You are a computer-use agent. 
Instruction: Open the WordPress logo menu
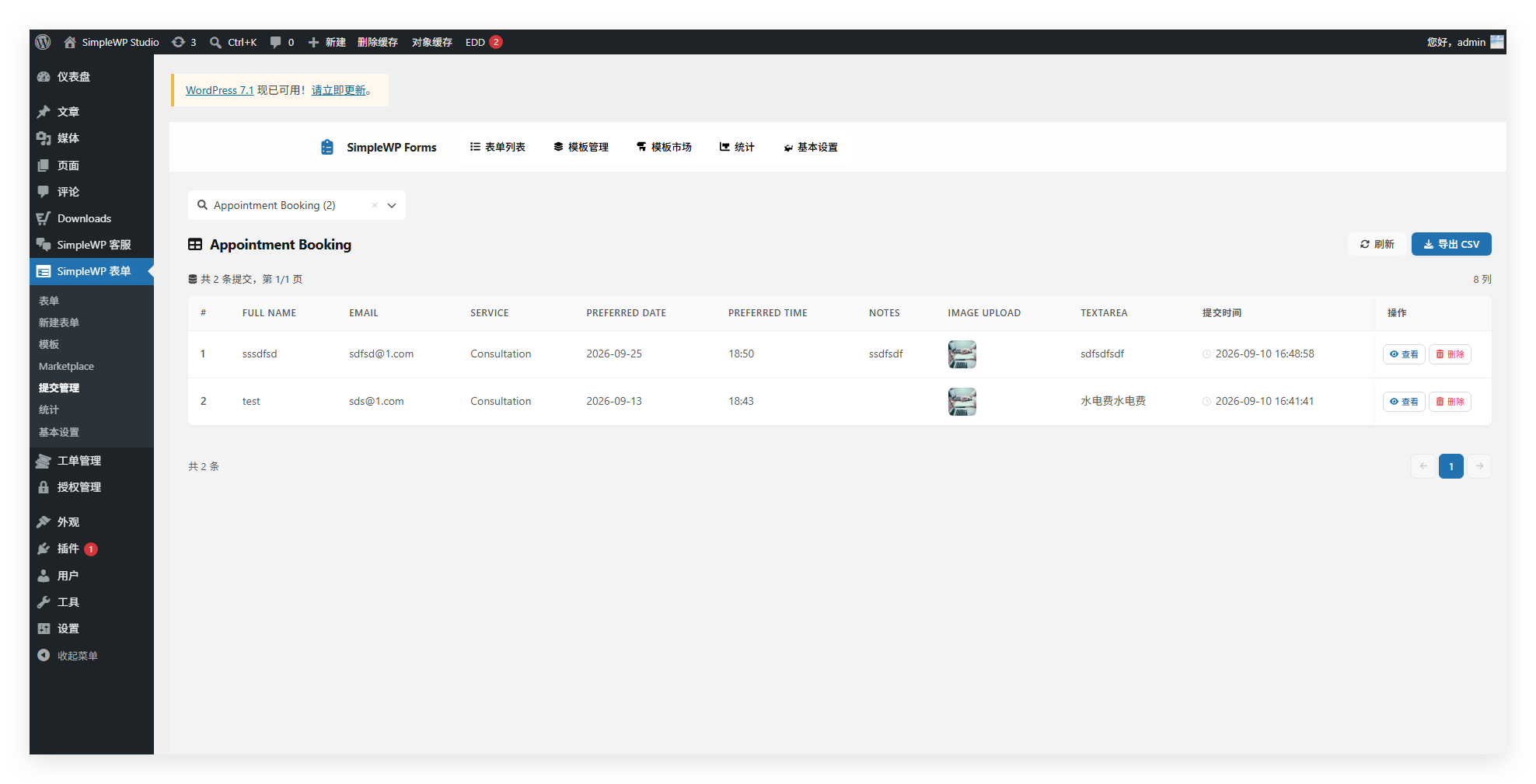[x=43, y=42]
